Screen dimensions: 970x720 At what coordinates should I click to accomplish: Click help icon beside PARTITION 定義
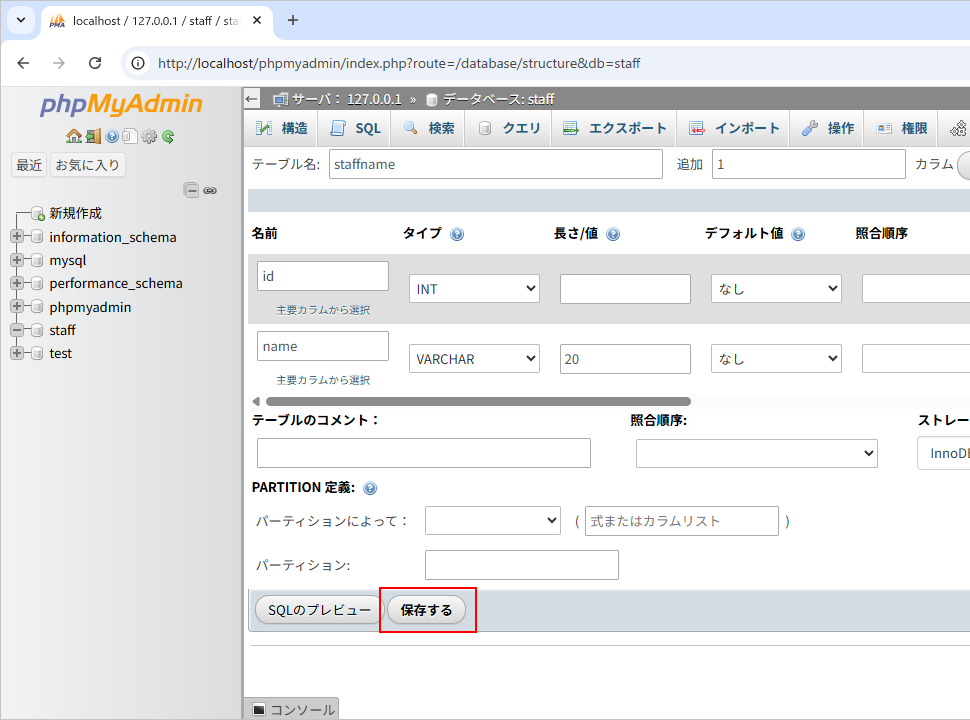coord(370,488)
